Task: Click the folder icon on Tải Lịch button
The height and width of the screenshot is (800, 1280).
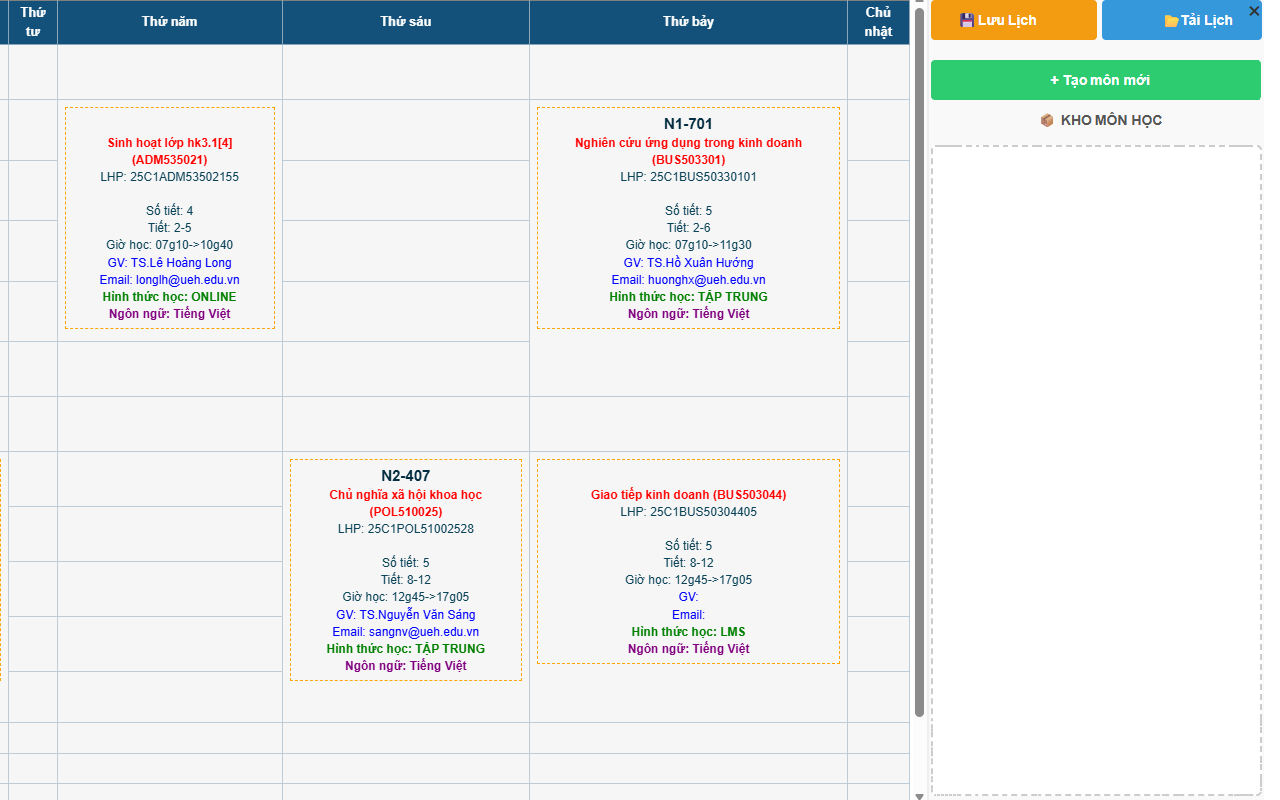Action: pos(1171,19)
